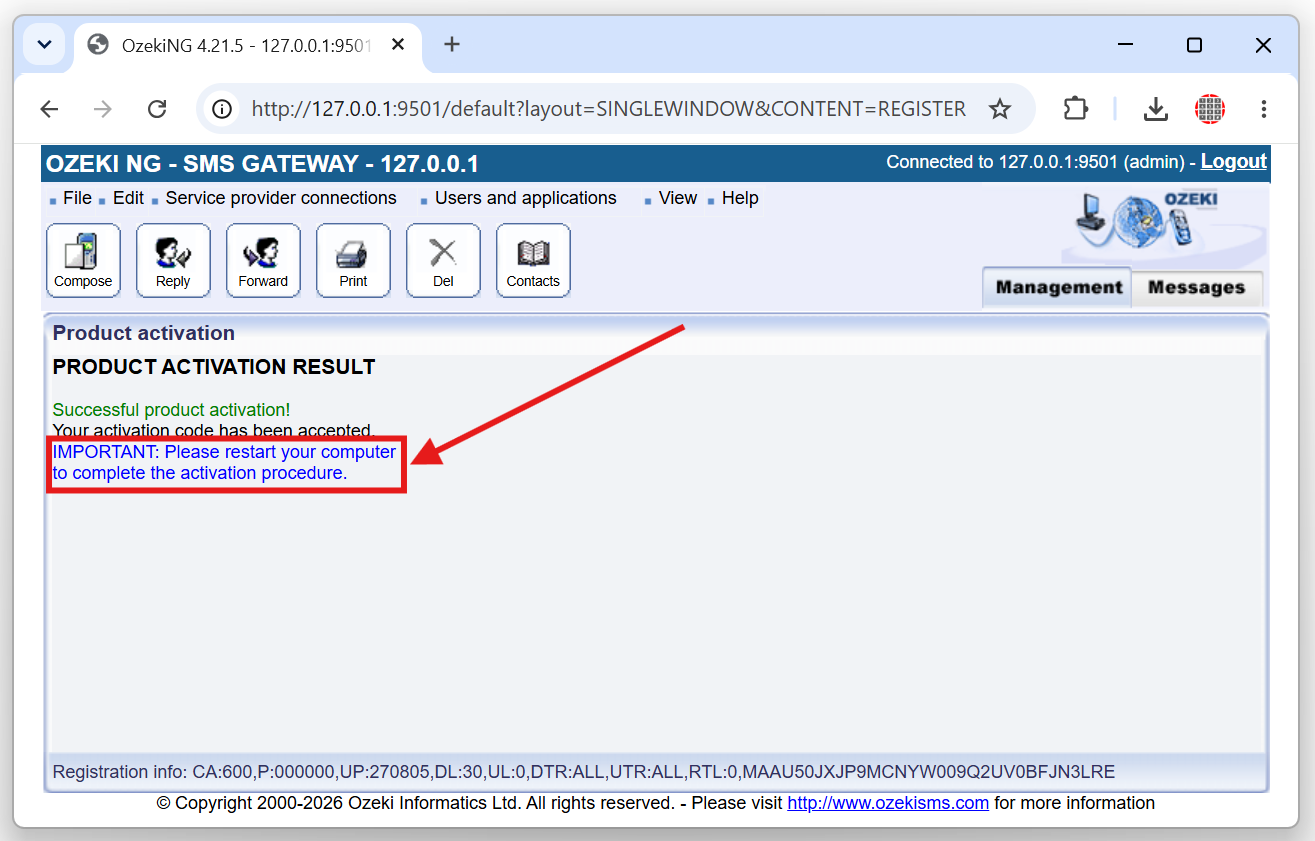Expand the tab search dropdown
The image size is (1315, 841).
click(44, 45)
